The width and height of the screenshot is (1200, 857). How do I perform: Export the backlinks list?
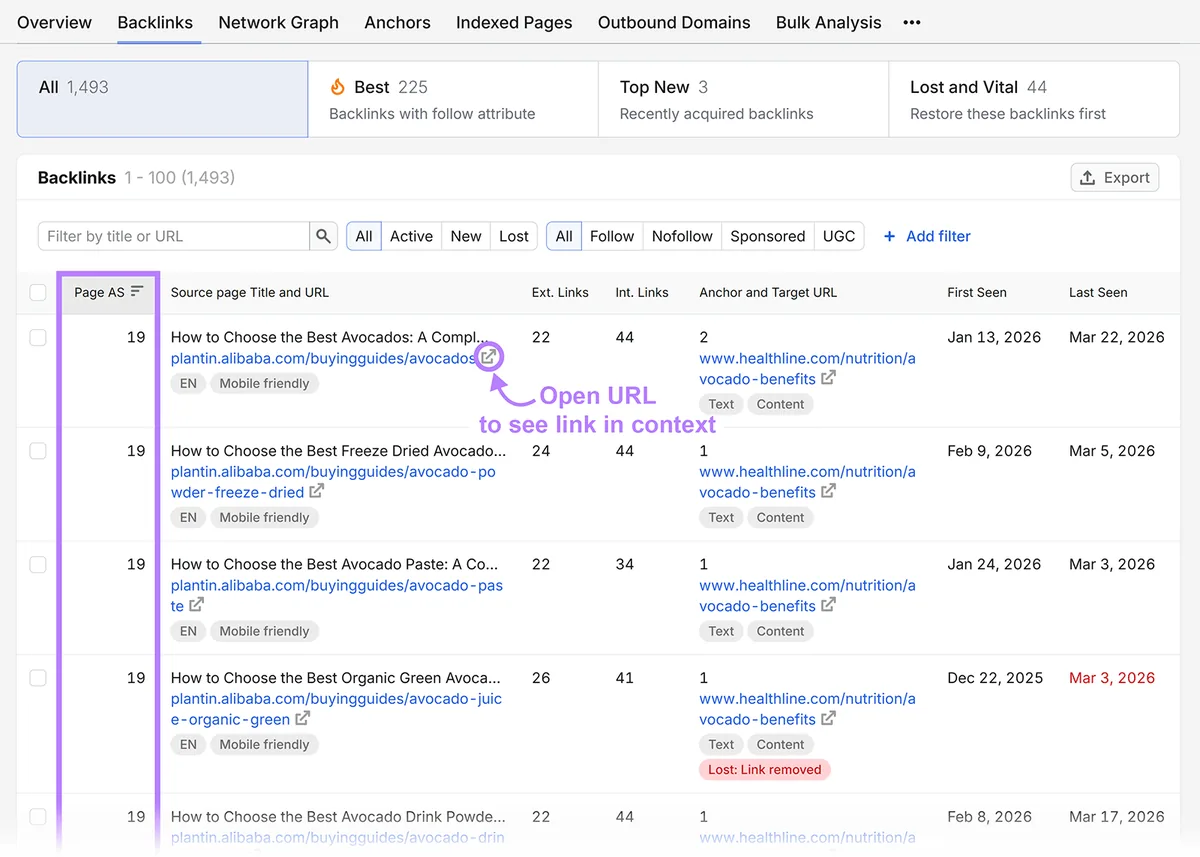tap(1115, 177)
